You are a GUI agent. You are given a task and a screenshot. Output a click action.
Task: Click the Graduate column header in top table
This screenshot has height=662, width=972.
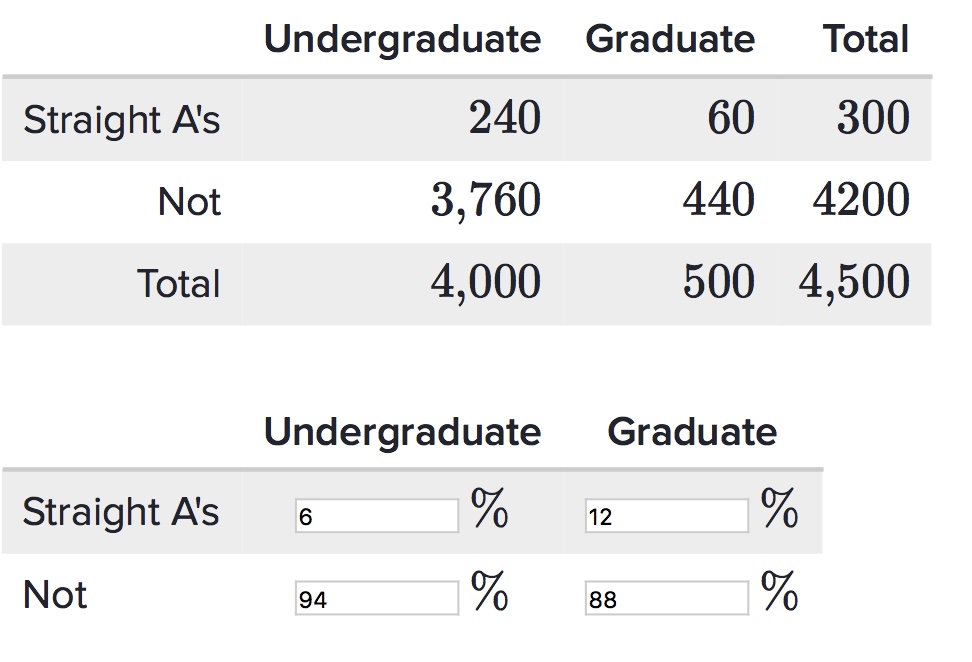click(670, 39)
